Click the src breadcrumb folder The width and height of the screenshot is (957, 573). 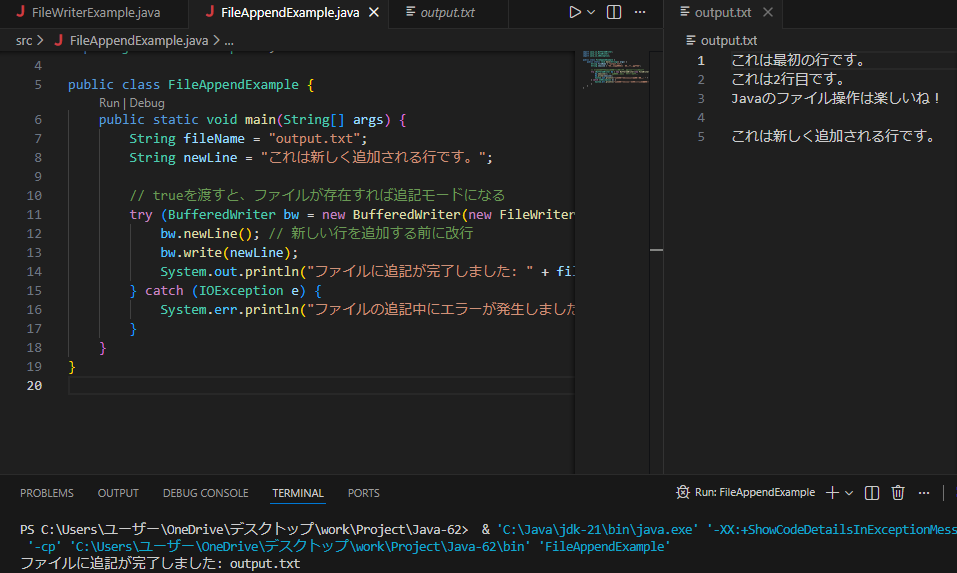[24, 40]
